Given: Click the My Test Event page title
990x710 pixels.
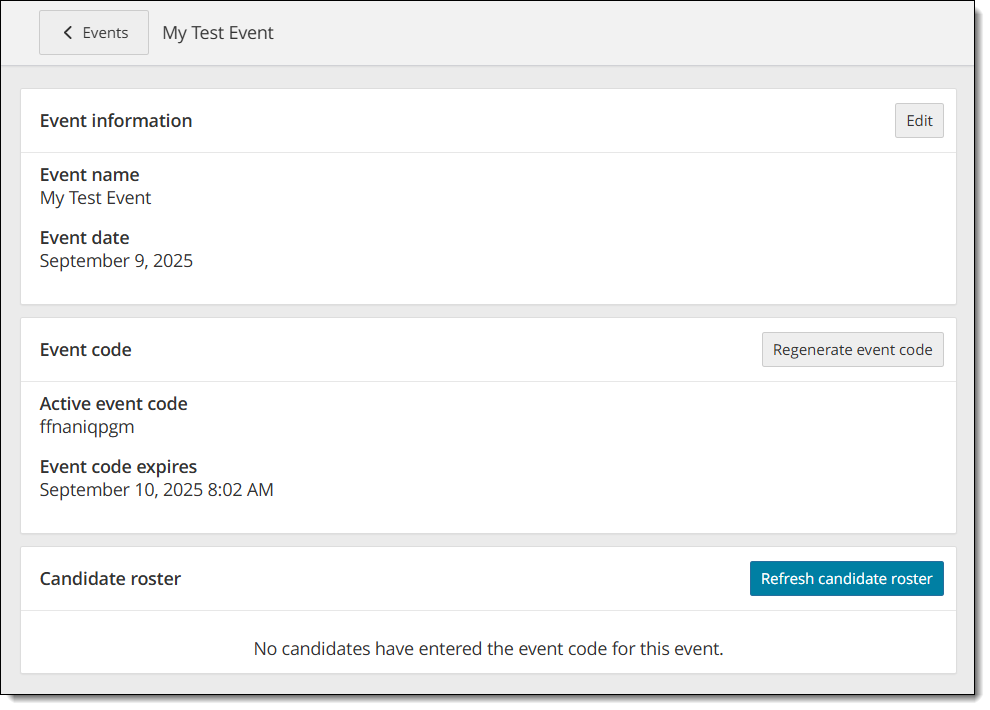Looking at the screenshot, I should 218,33.
